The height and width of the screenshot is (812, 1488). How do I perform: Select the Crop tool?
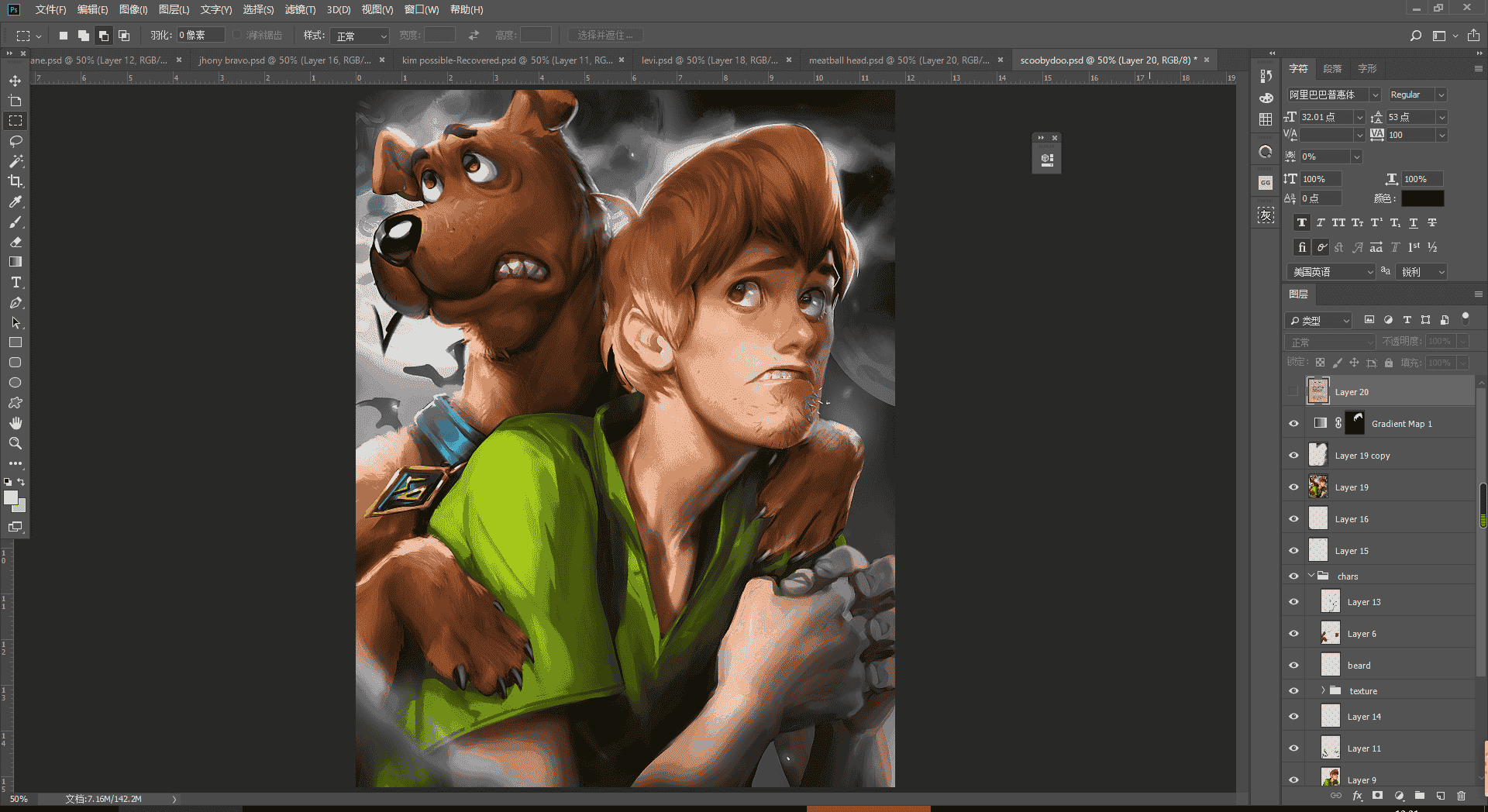click(15, 181)
